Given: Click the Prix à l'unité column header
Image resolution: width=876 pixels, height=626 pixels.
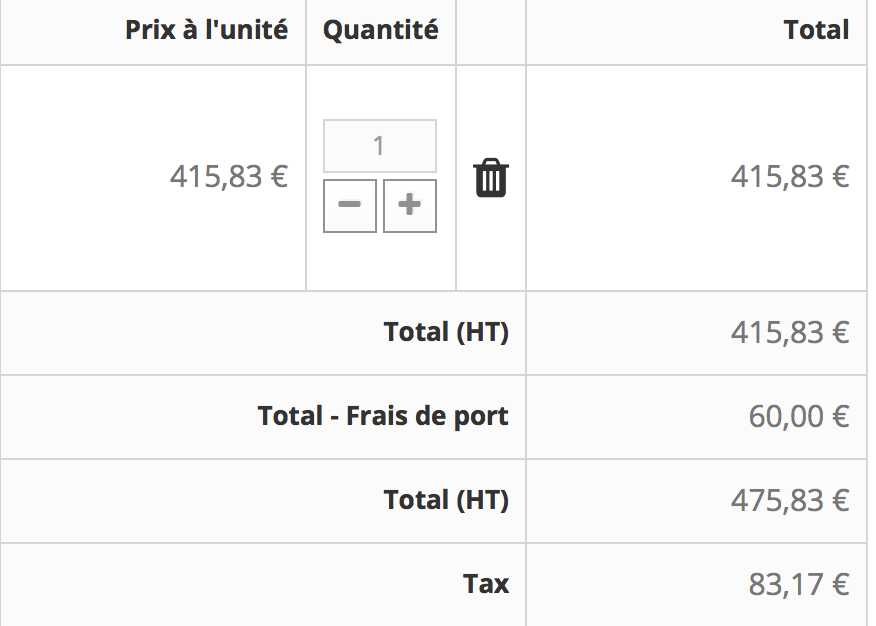Looking at the screenshot, I should (x=206, y=30).
